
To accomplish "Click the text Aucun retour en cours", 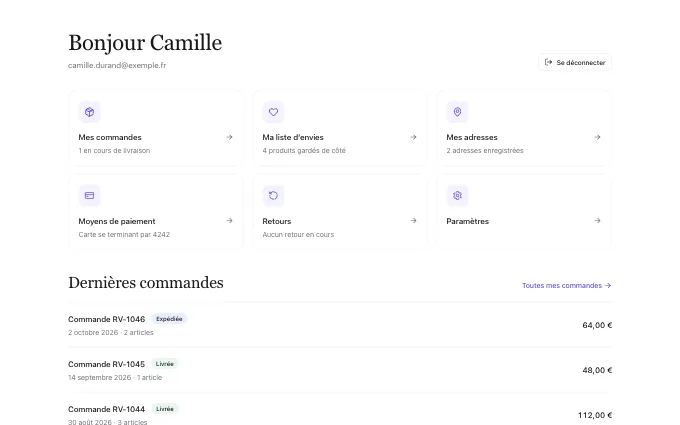I will (298, 235).
